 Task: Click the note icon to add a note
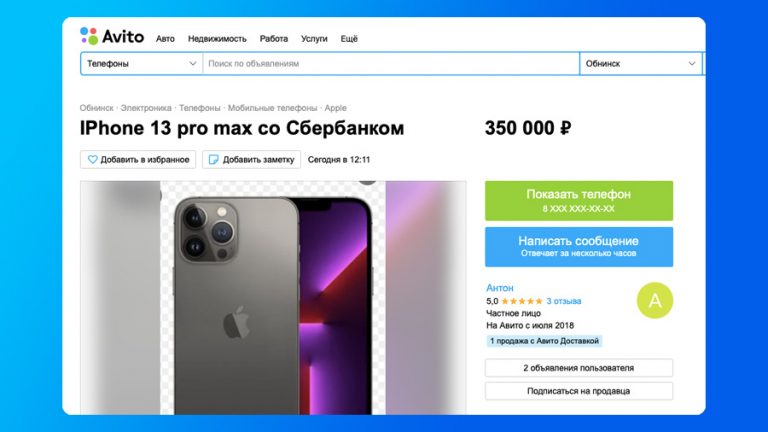(x=214, y=160)
